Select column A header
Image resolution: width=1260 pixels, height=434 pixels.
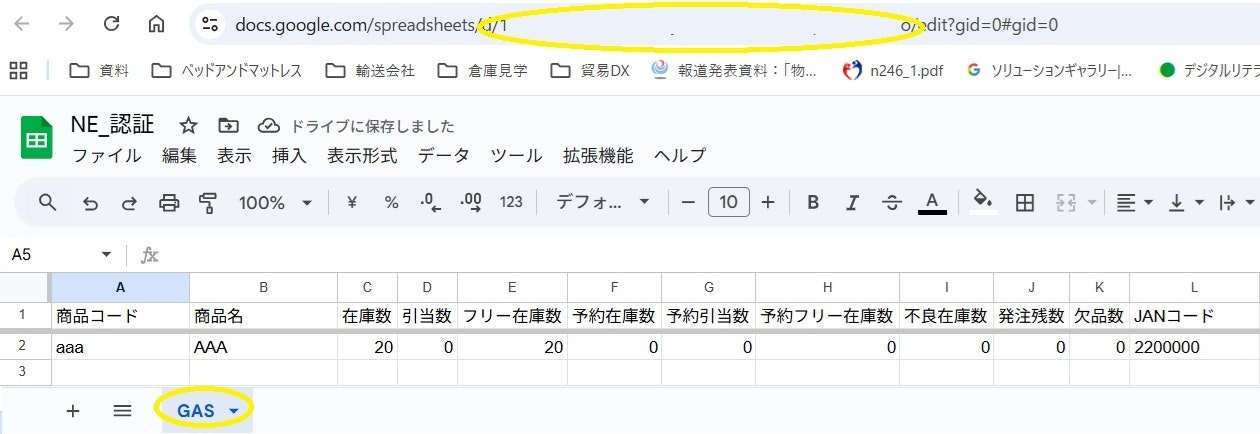[120, 287]
